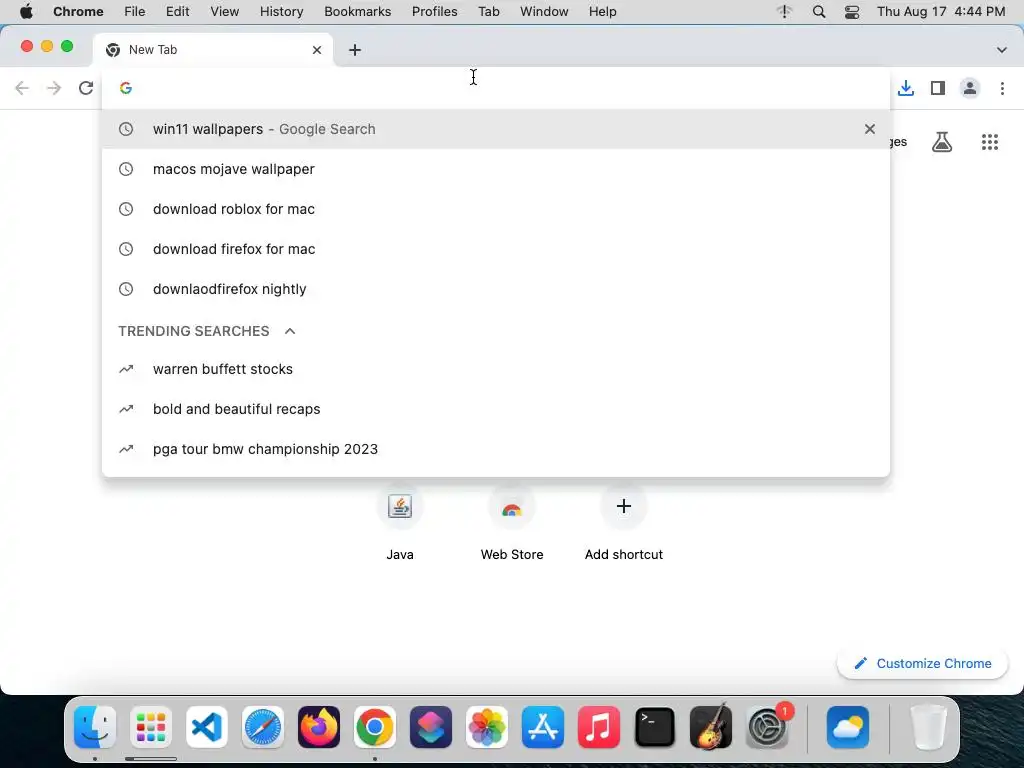Screen dimensions: 1024x768
Task: Open System Settings from the Dock
Action: (767, 727)
